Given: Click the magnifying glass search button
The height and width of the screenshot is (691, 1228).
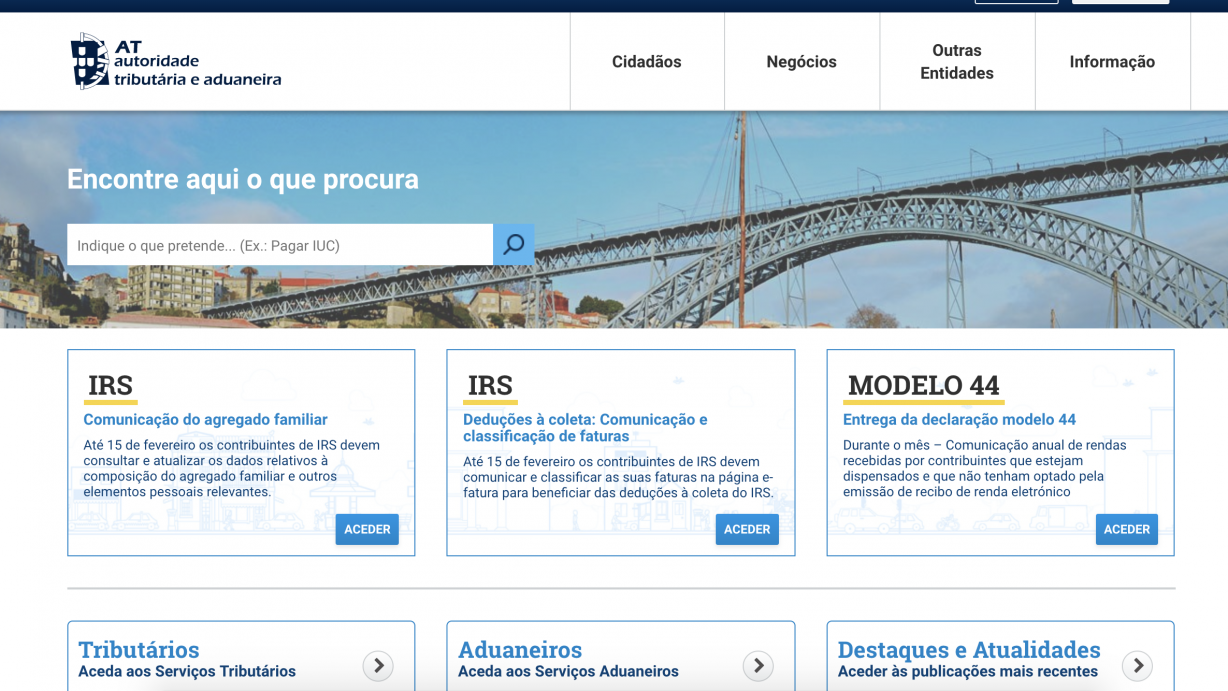Looking at the screenshot, I should (x=514, y=245).
